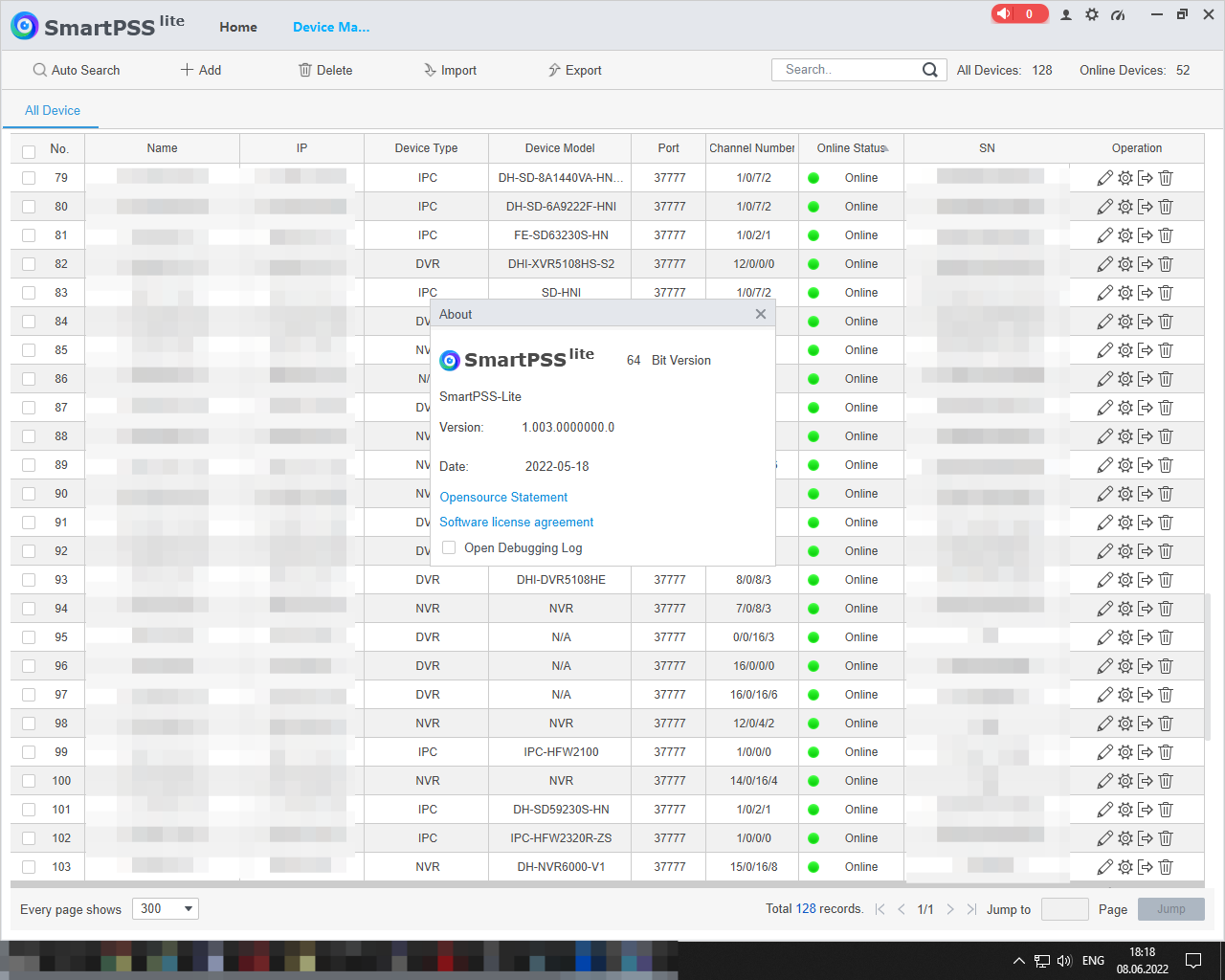Delete device in row 82 via trash icon
The width and height of the screenshot is (1225, 980).
click(1166, 264)
